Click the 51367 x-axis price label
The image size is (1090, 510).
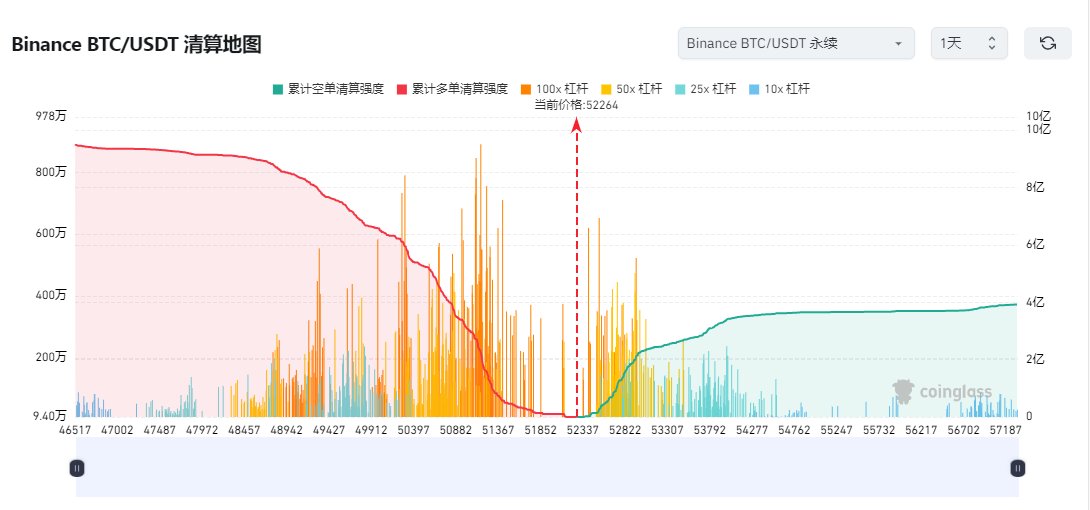pyautogui.click(x=498, y=430)
